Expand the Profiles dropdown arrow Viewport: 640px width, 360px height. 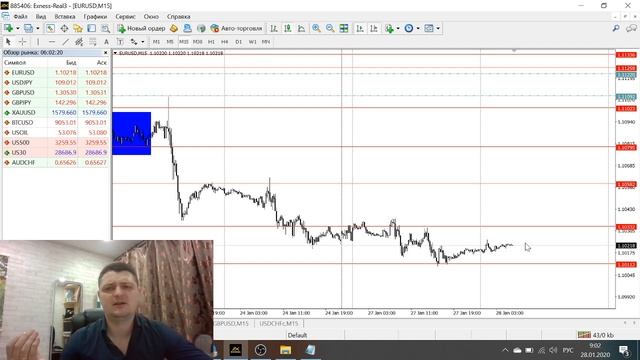(37, 28)
